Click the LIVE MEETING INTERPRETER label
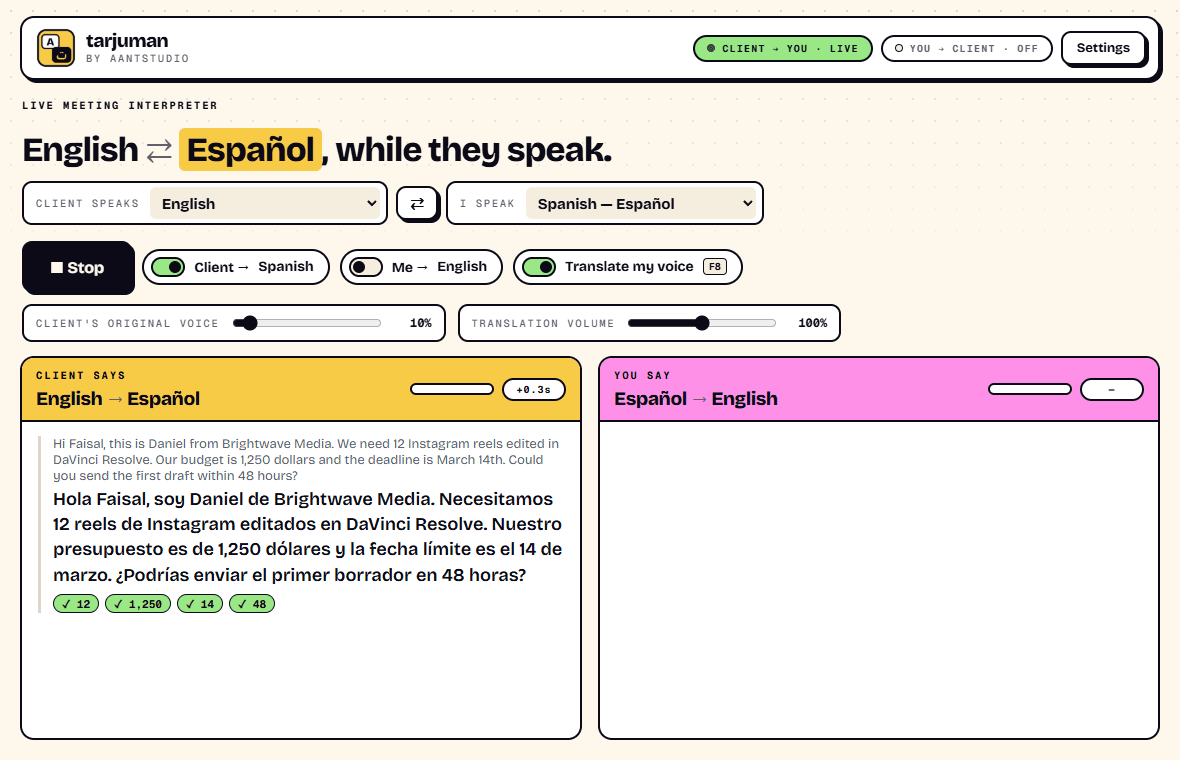This screenshot has height=760, width=1180. 120,105
